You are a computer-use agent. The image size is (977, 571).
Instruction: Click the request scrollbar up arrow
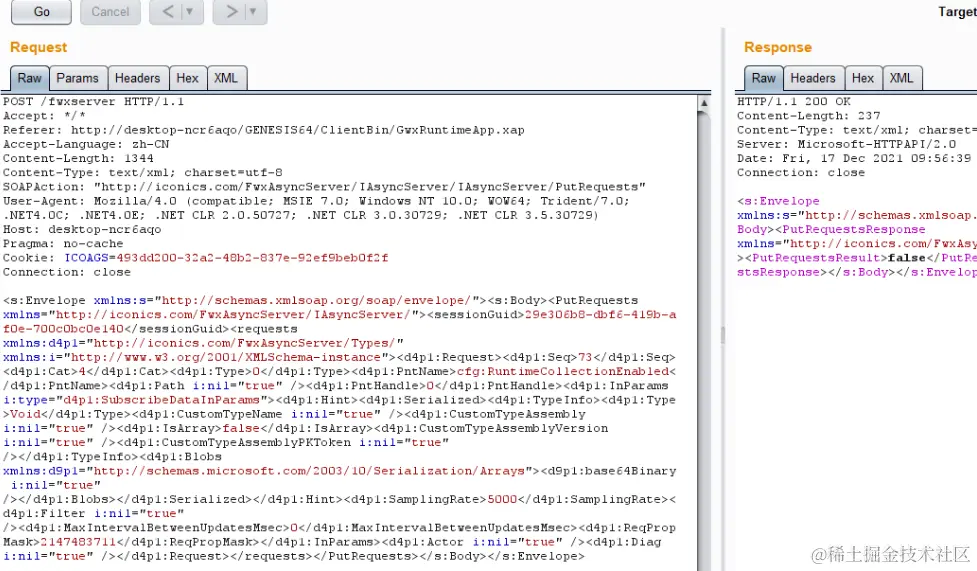point(703,103)
